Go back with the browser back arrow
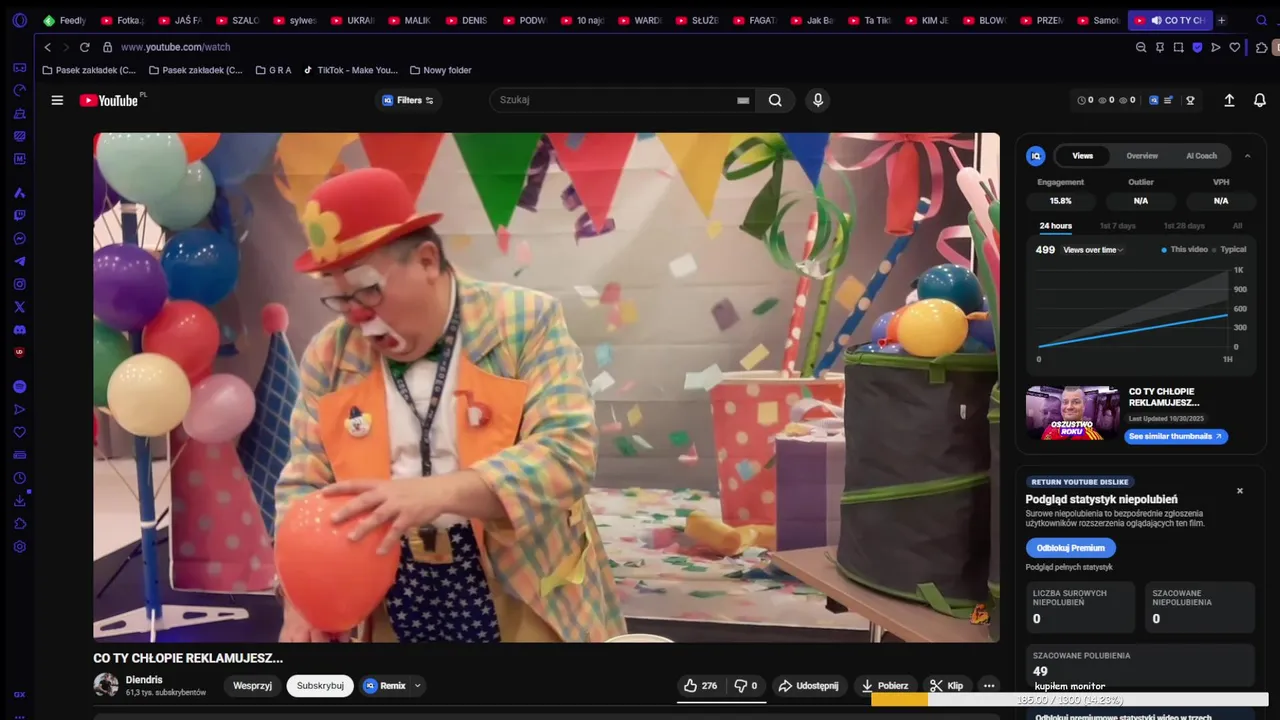The image size is (1280, 720). tap(48, 47)
